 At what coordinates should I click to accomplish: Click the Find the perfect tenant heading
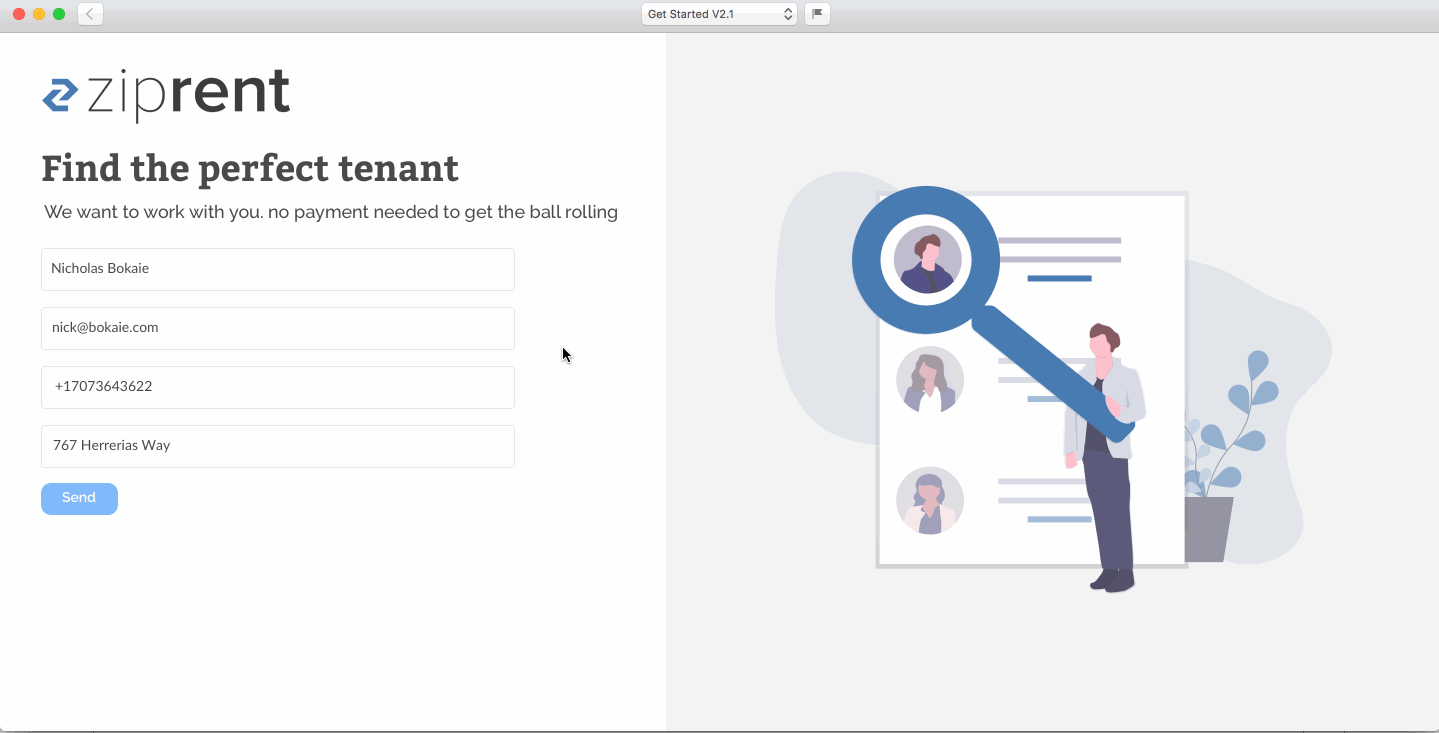point(250,168)
